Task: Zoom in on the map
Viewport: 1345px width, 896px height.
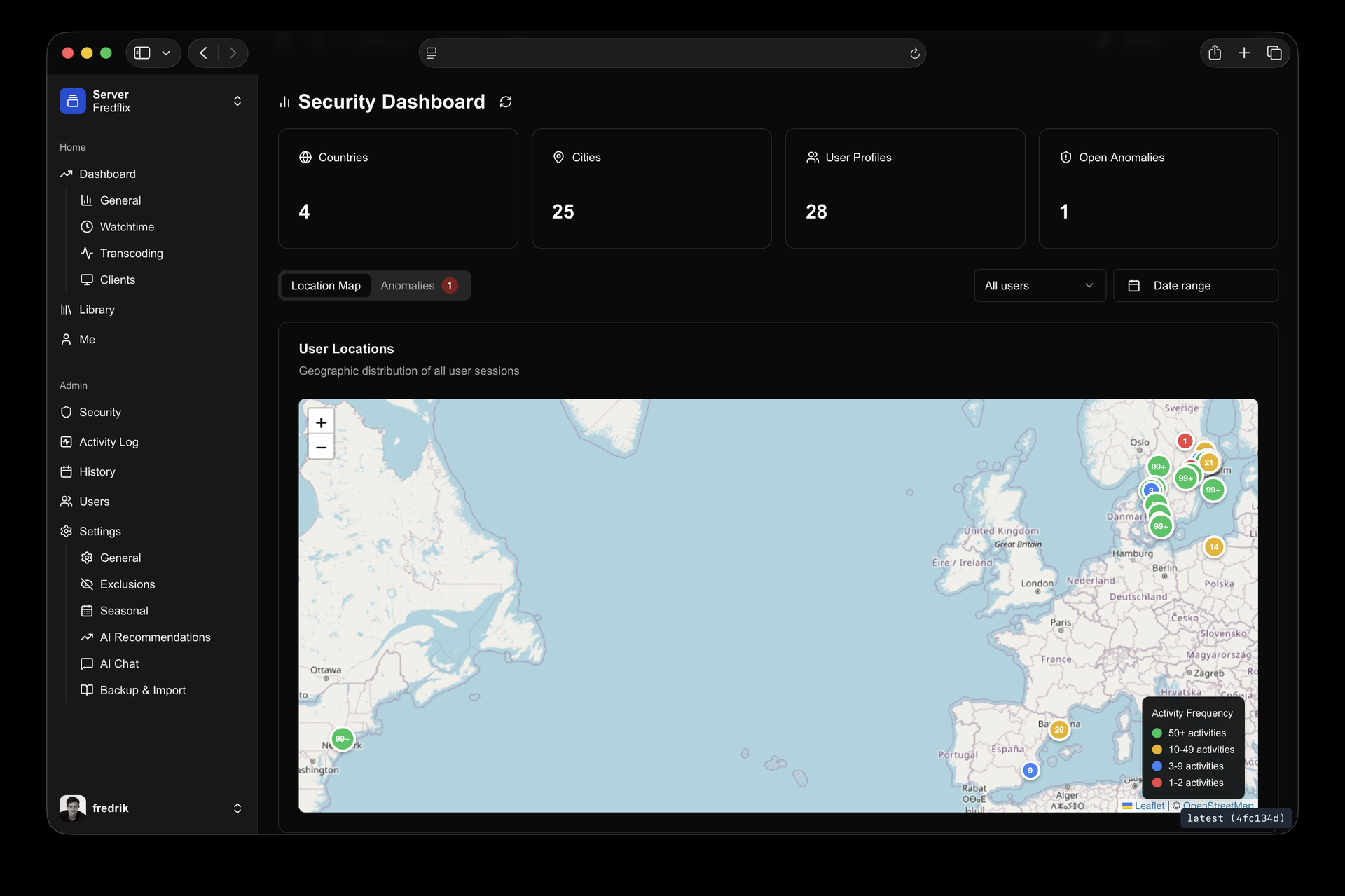Action: 321,422
